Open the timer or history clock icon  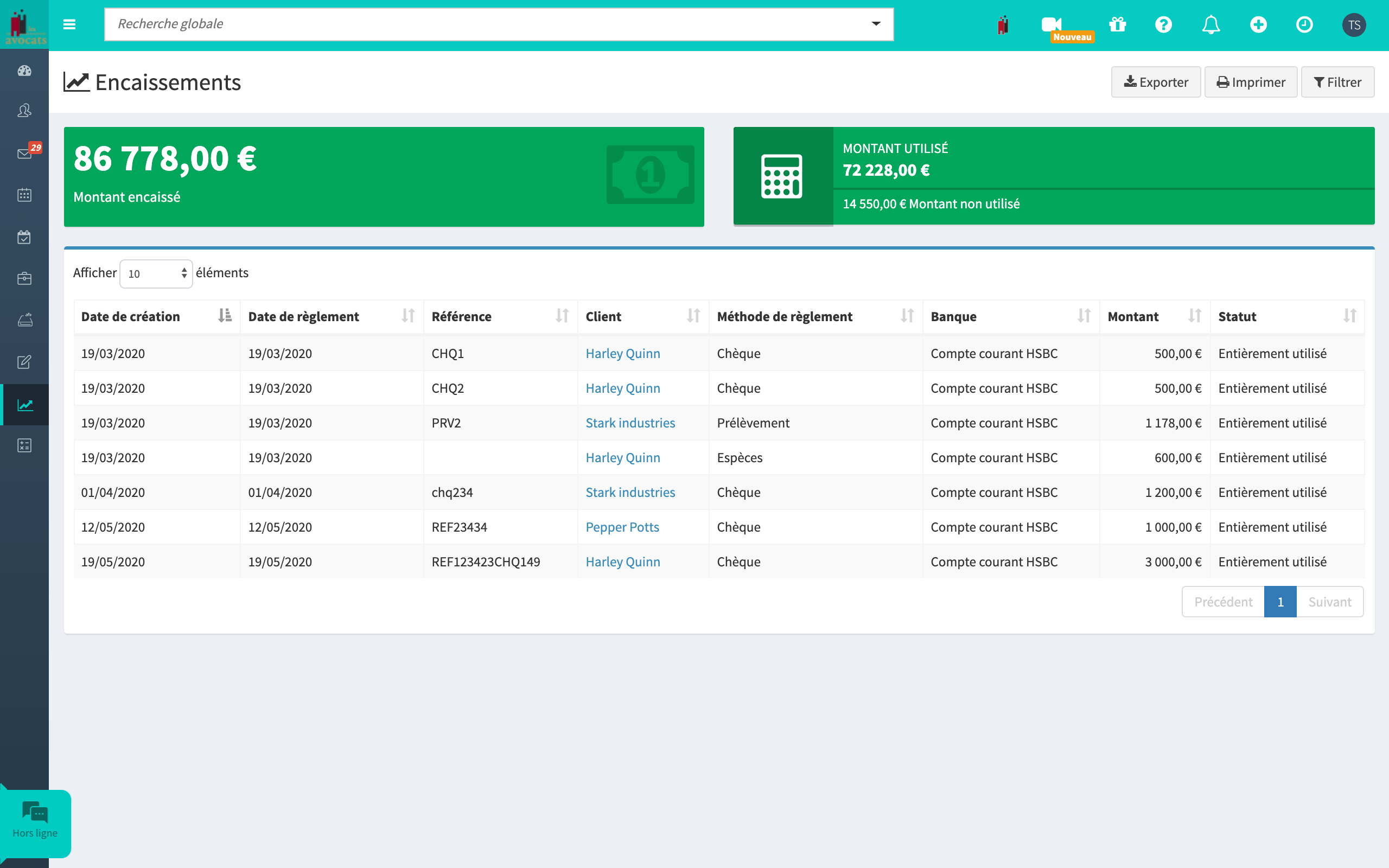point(1305,25)
